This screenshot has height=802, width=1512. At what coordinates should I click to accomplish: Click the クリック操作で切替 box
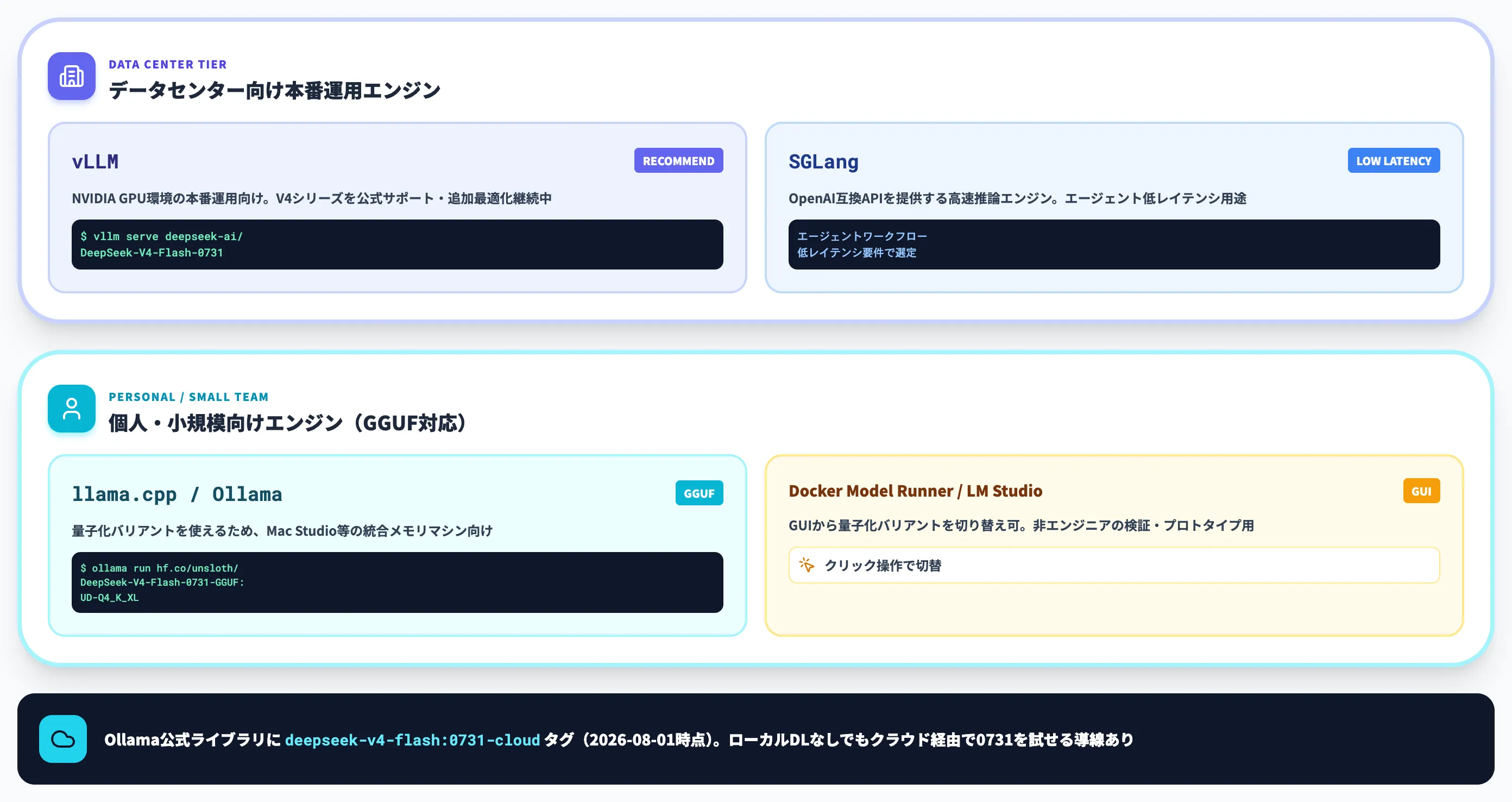tap(1114, 566)
